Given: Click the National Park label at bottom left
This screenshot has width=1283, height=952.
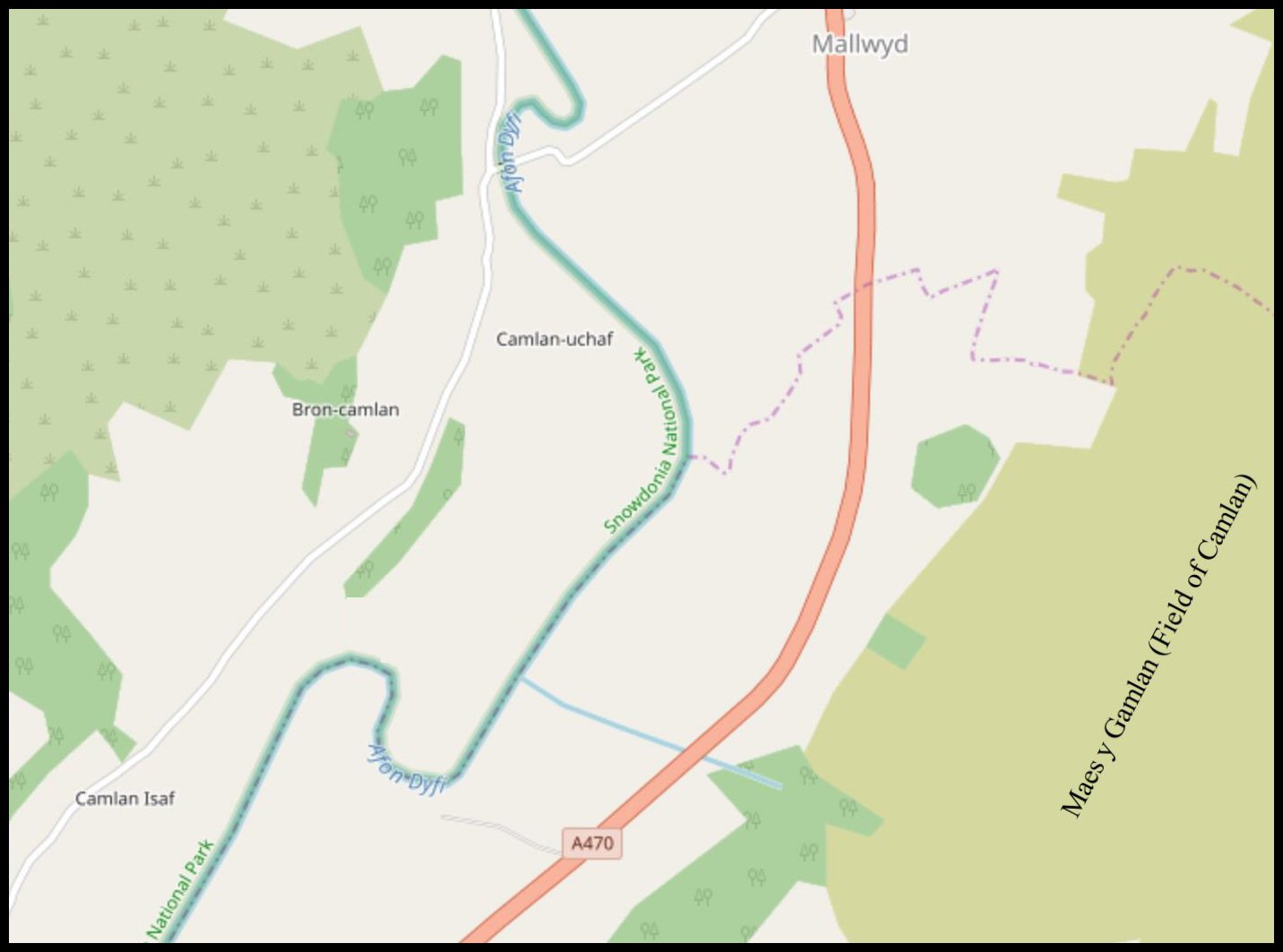Looking at the screenshot, I should click(179, 889).
